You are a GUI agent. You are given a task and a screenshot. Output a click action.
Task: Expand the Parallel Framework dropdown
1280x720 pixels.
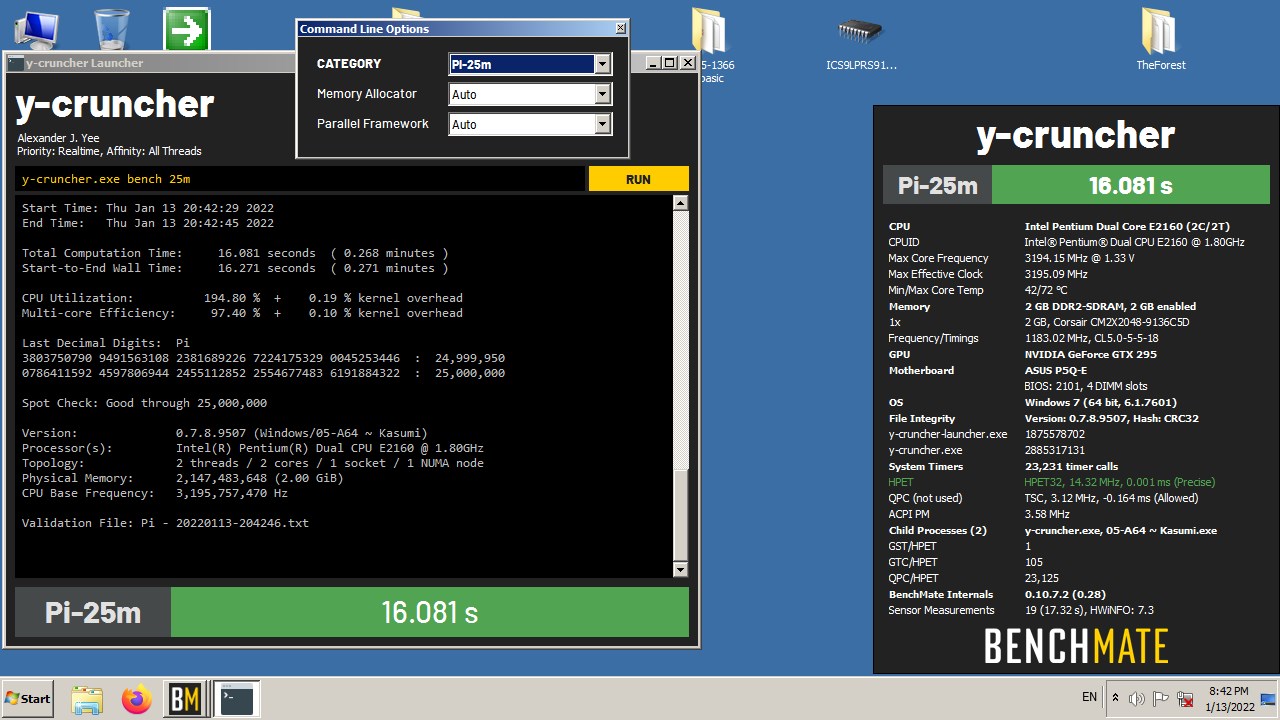click(x=529, y=124)
